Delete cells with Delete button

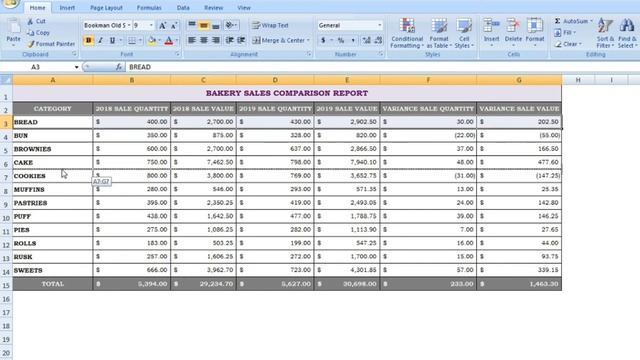tap(513, 32)
